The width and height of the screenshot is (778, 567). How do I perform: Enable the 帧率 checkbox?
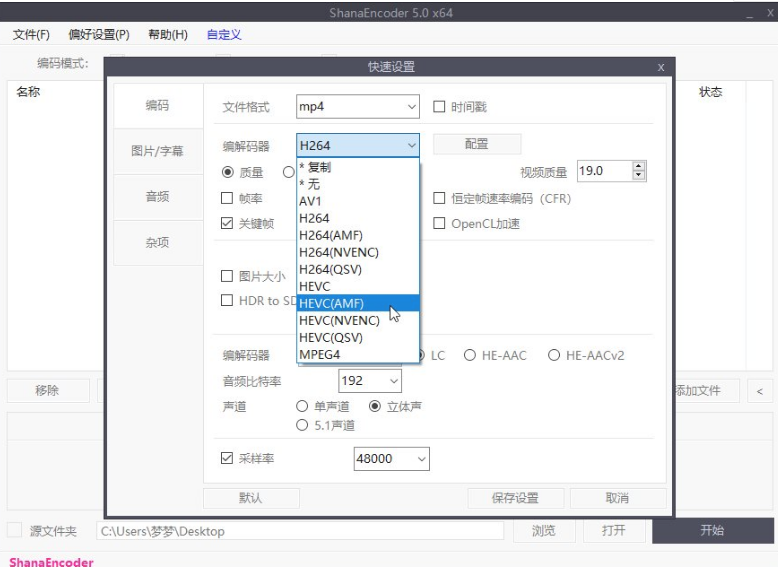coord(227,198)
